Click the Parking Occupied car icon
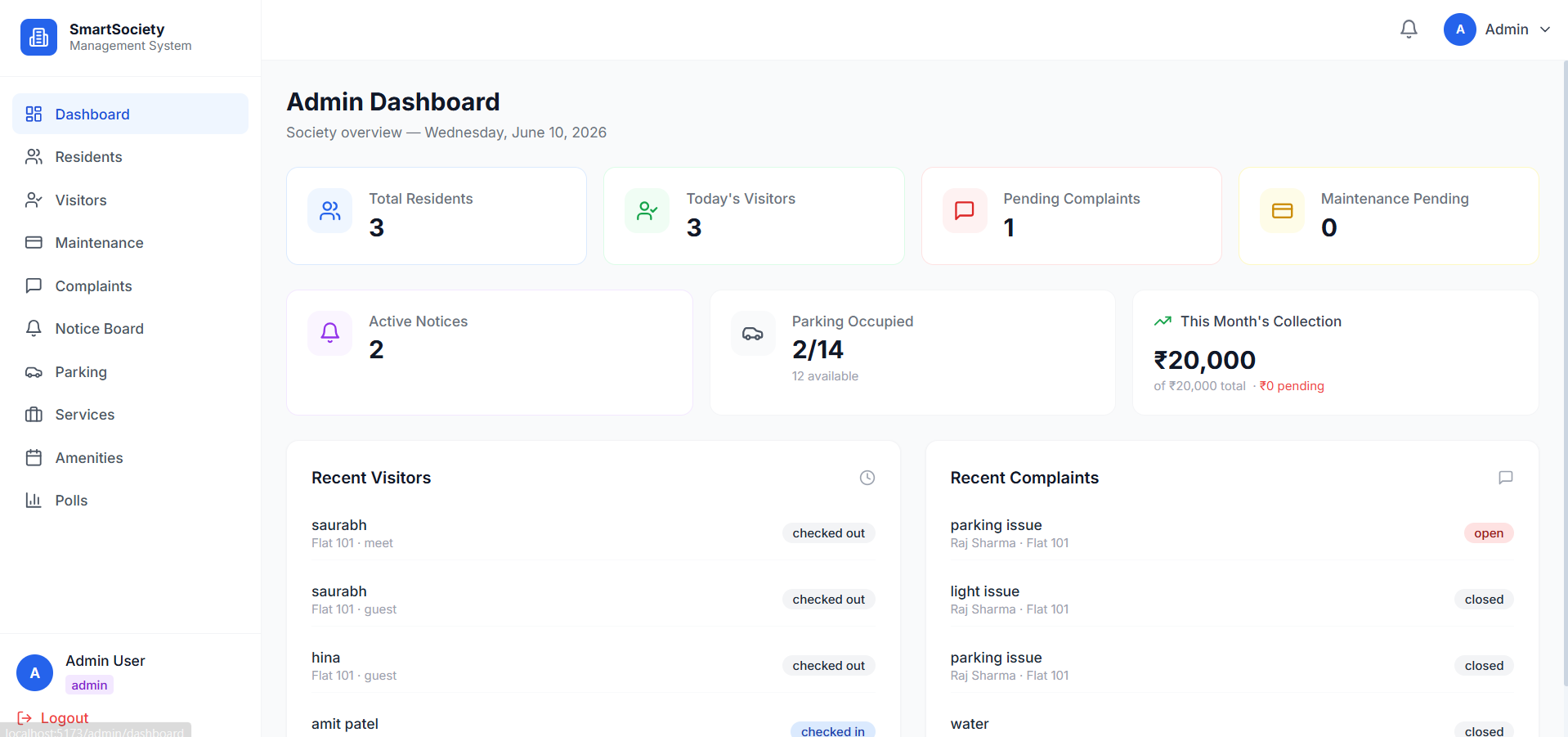This screenshot has width=1568, height=737. (753, 333)
